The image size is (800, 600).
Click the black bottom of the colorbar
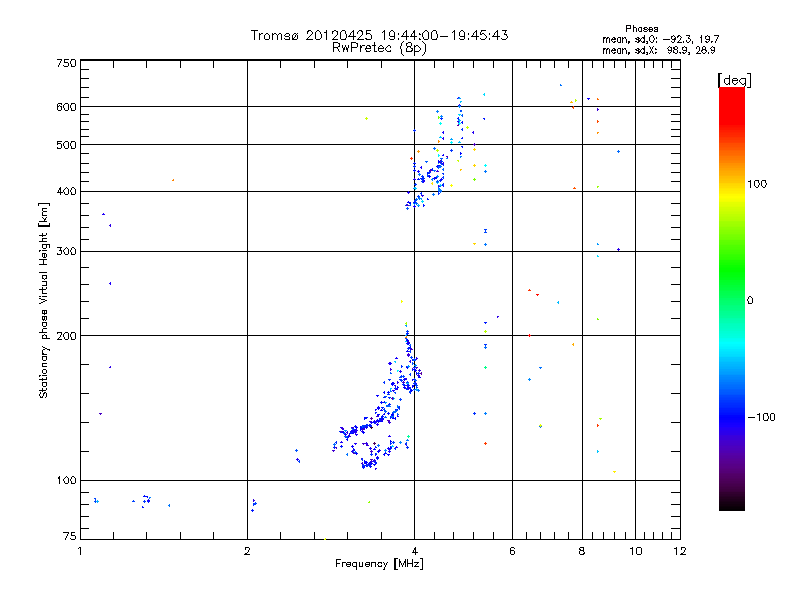(732, 504)
